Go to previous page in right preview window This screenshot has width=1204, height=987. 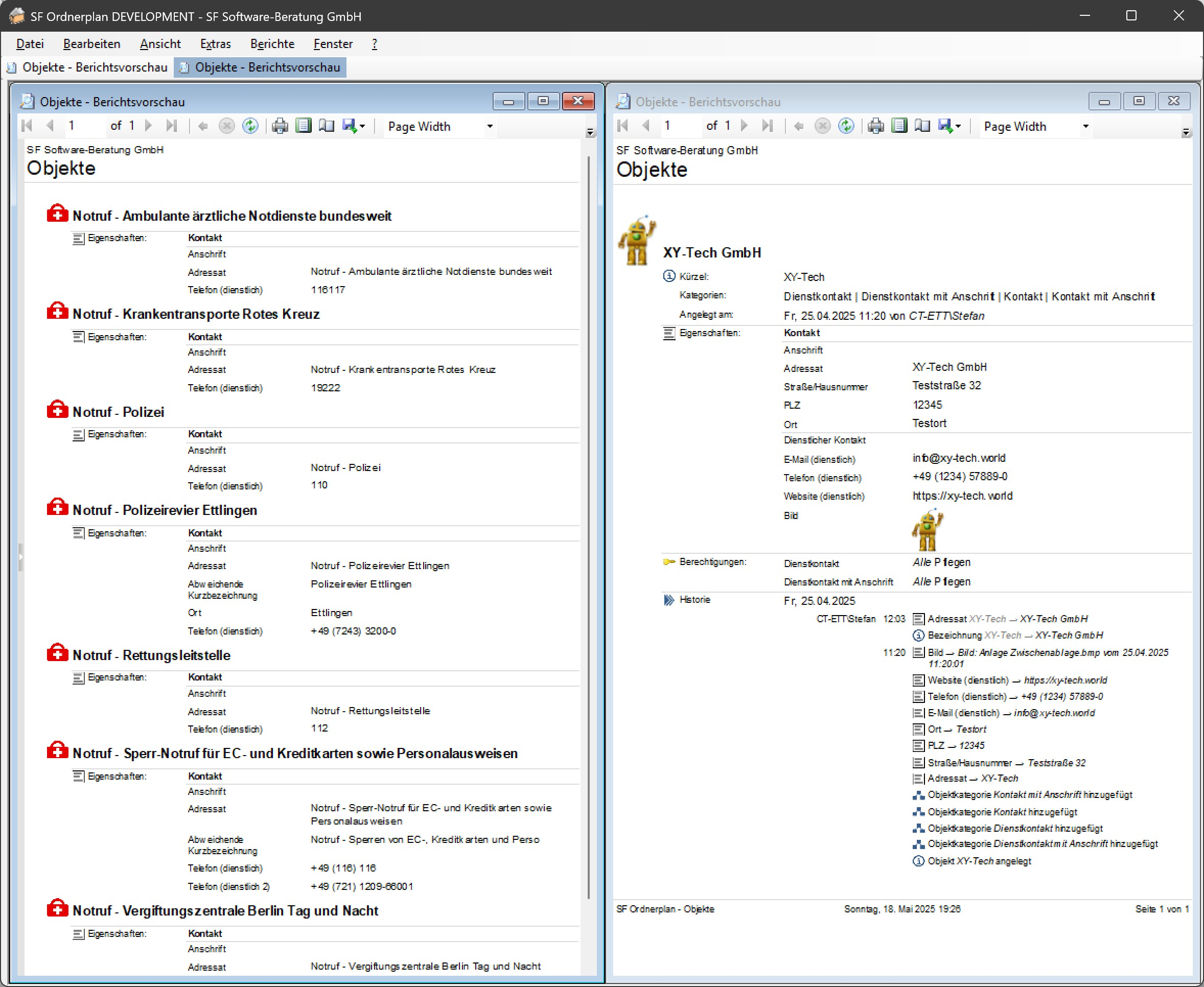[646, 126]
